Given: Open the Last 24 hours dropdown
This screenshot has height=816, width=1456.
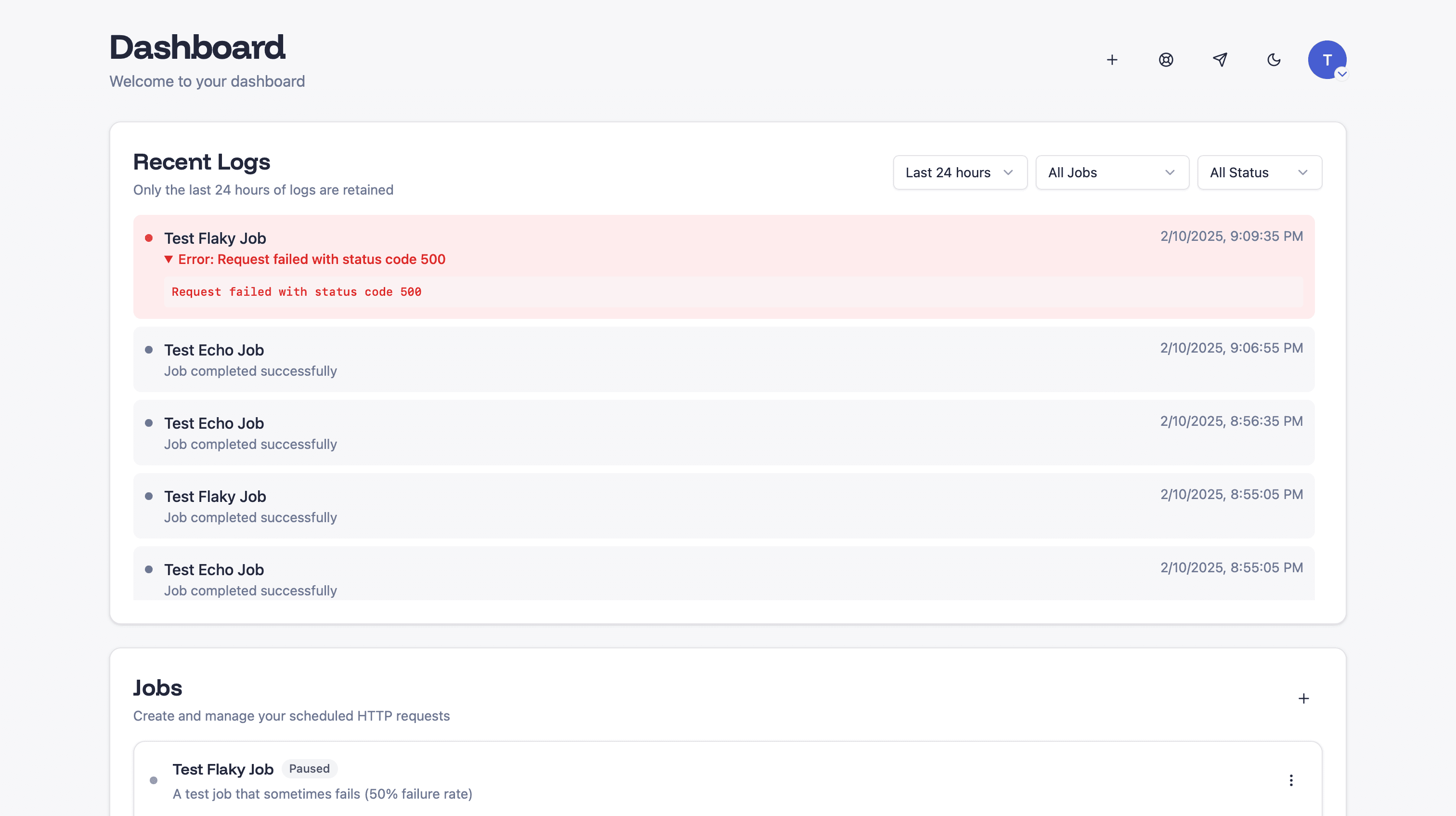Looking at the screenshot, I should (959, 172).
